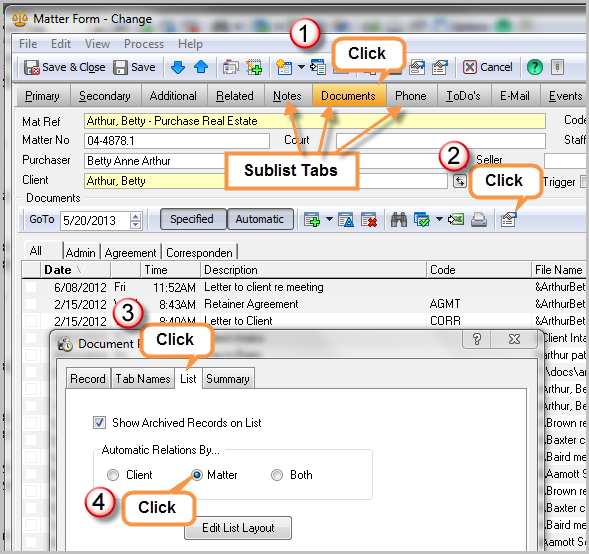Open Documents preferences icon after printer

(509, 219)
